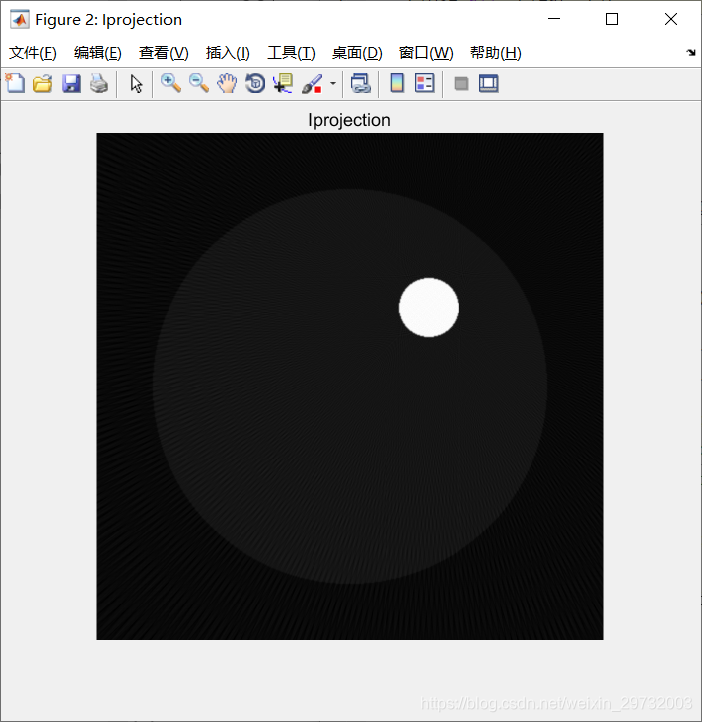
Task: Choose the Brush data tool
Action: 312,84
